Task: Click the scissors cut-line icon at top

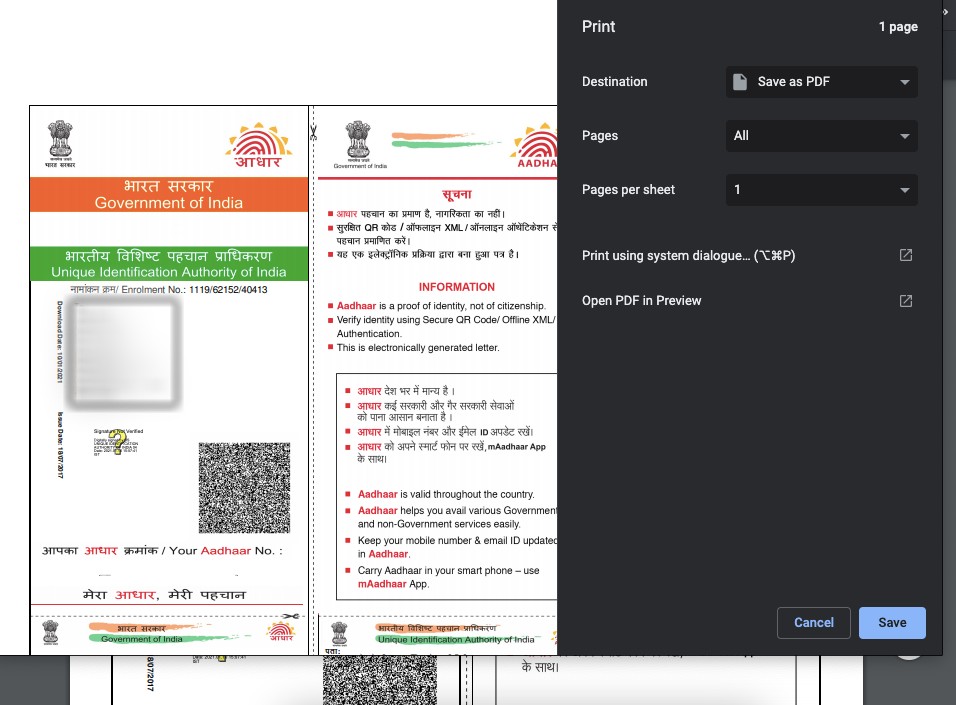Action: point(313,132)
